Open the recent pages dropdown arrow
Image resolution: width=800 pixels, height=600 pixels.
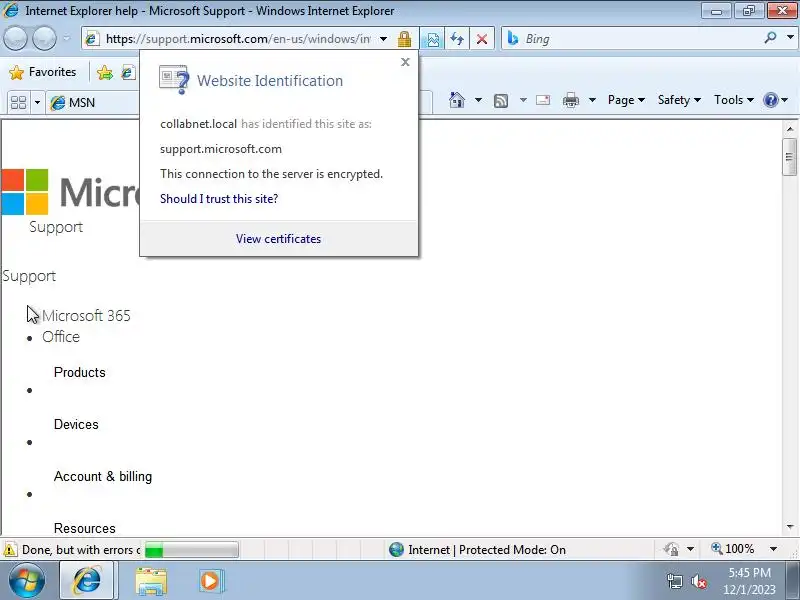coord(67,39)
